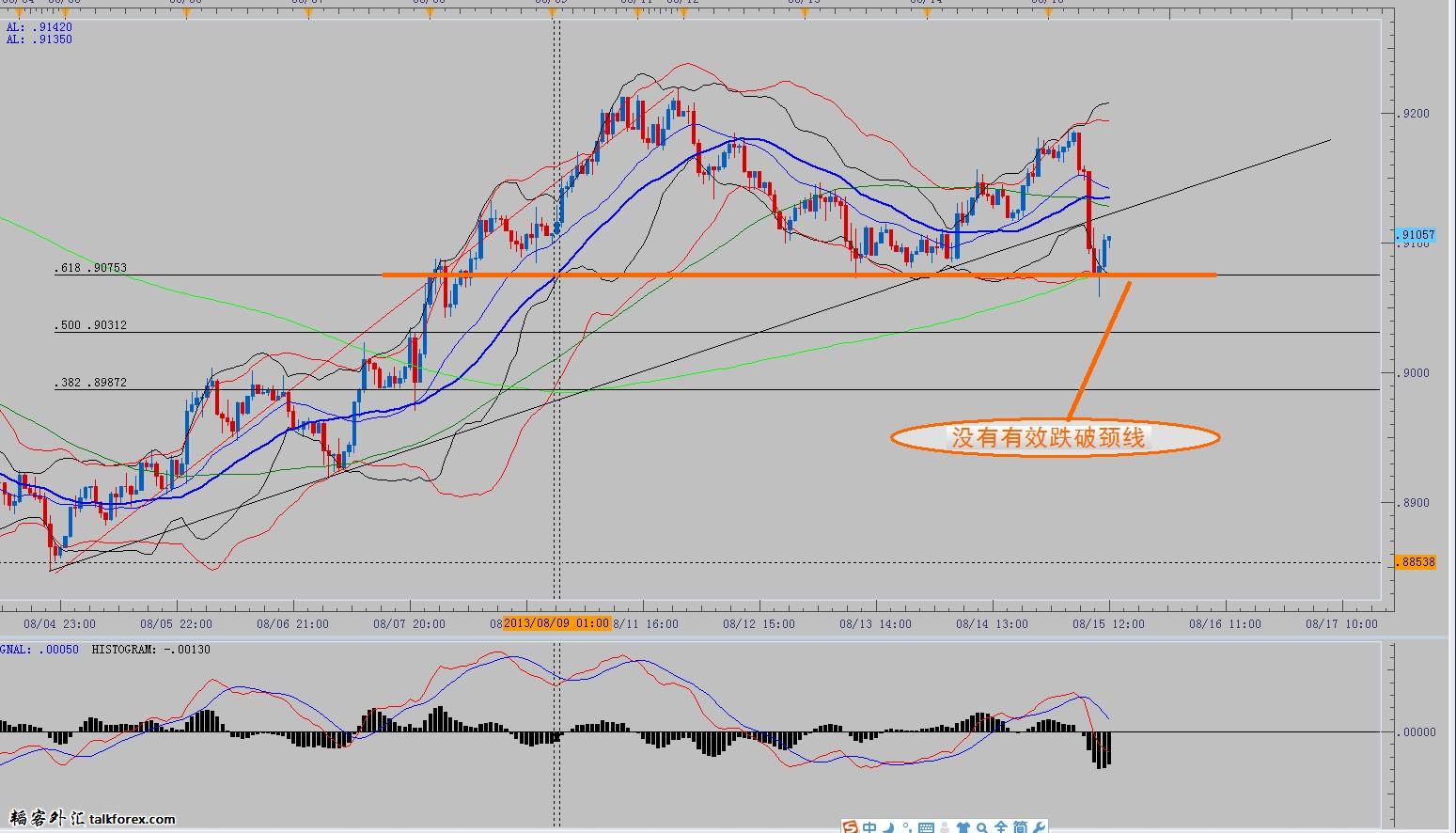Click the 08/04 23:00 time axis label

point(59,623)
